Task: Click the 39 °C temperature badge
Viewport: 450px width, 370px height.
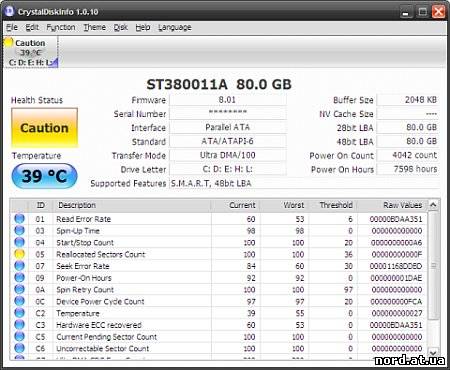Action: pos(44,176)
